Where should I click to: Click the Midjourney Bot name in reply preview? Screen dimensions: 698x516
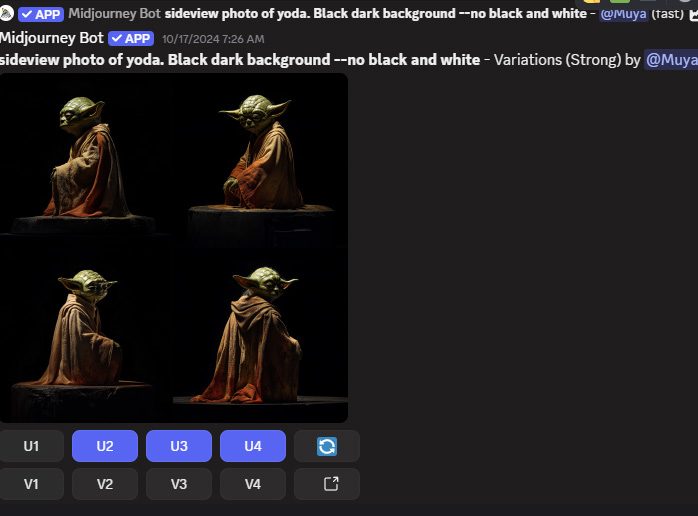[x=114, y=14]
